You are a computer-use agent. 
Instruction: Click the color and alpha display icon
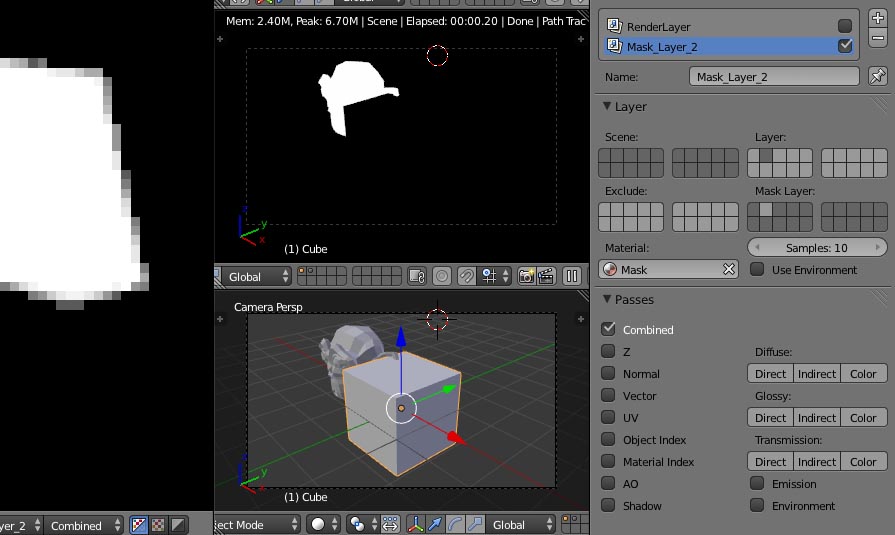[139, 525]
